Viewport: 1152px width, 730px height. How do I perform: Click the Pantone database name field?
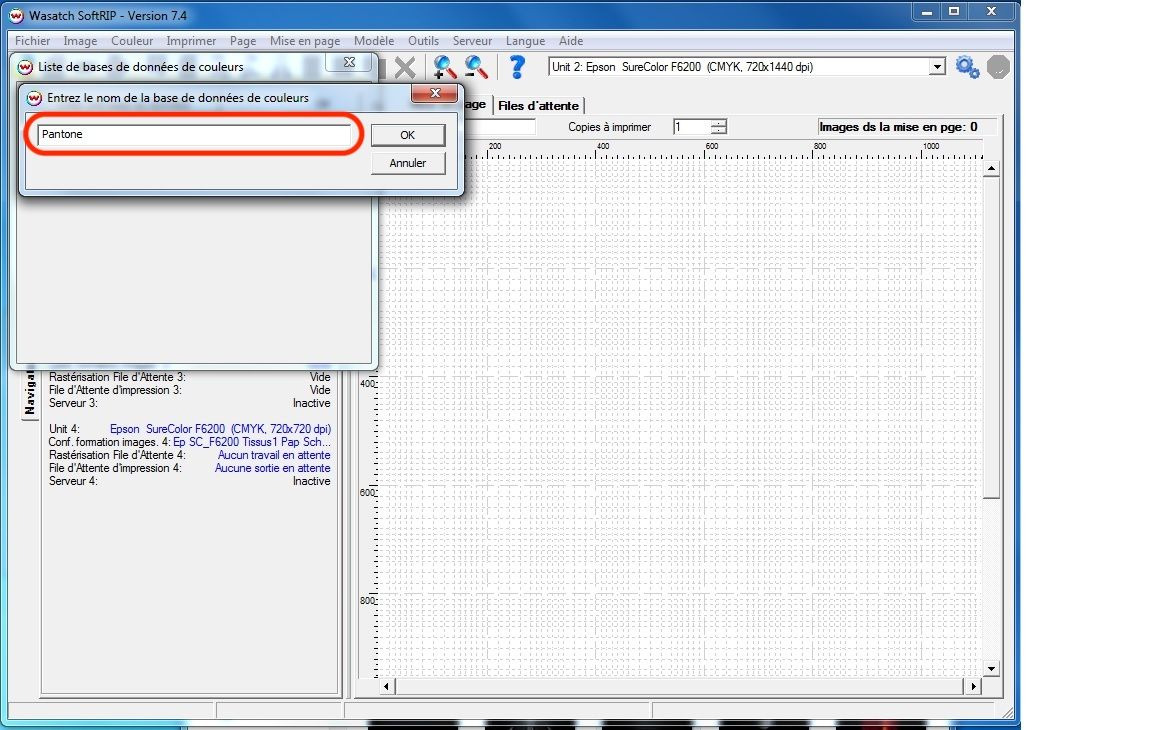tap(194, 134)
